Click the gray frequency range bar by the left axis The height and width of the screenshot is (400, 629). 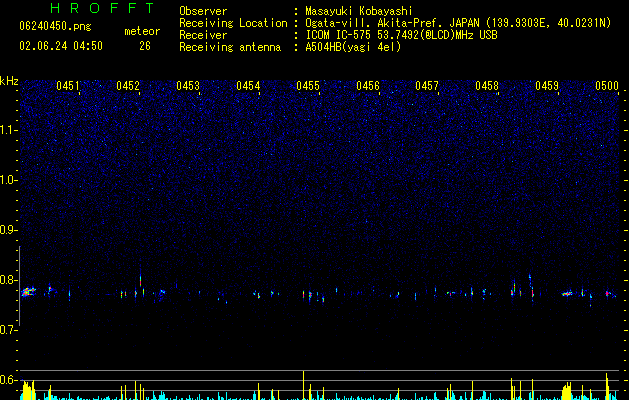point(20,286)
